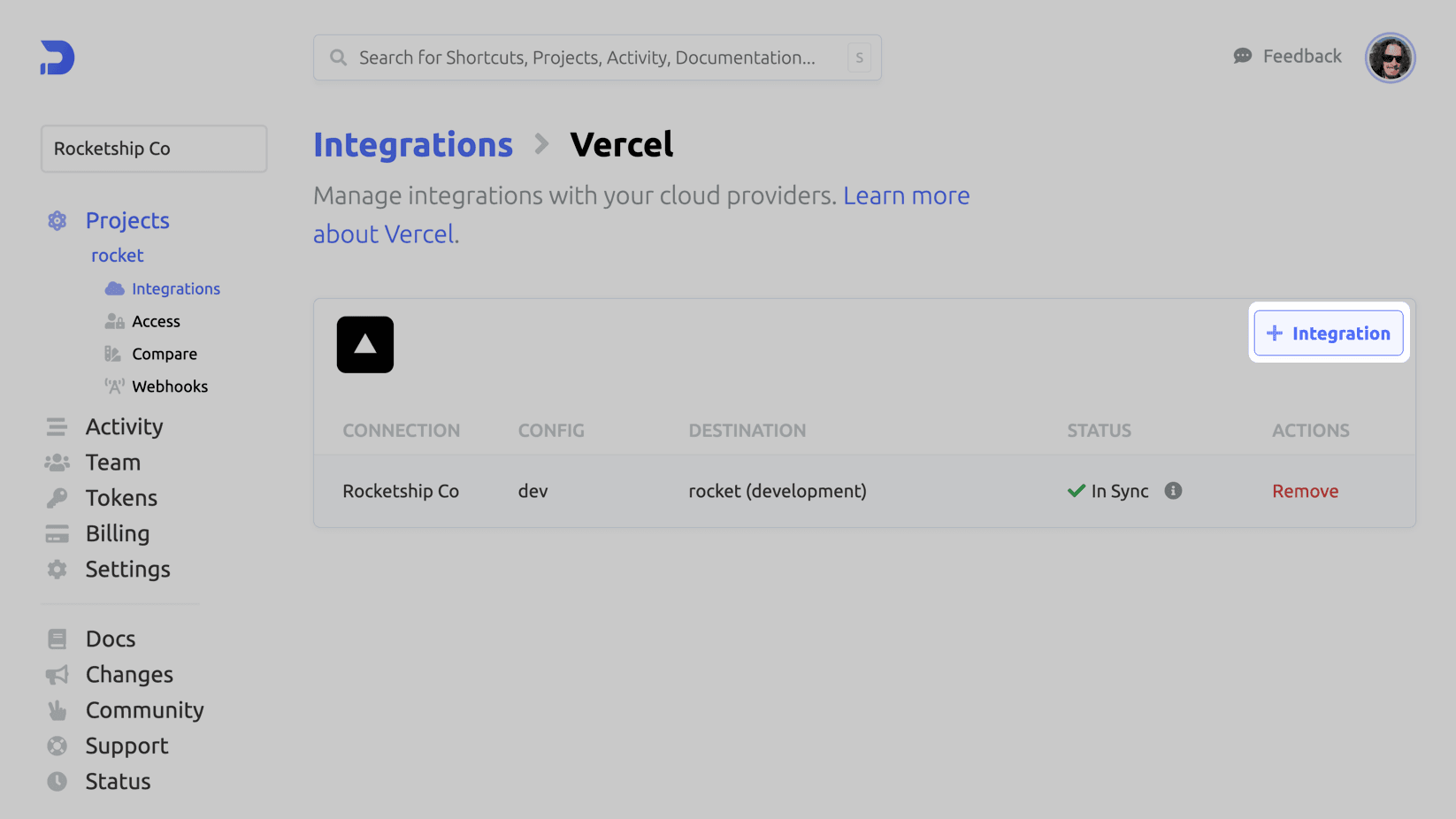Open Feedback via the chat bubble icon
The image size is (1456, 819).
tap(1243, 57)
